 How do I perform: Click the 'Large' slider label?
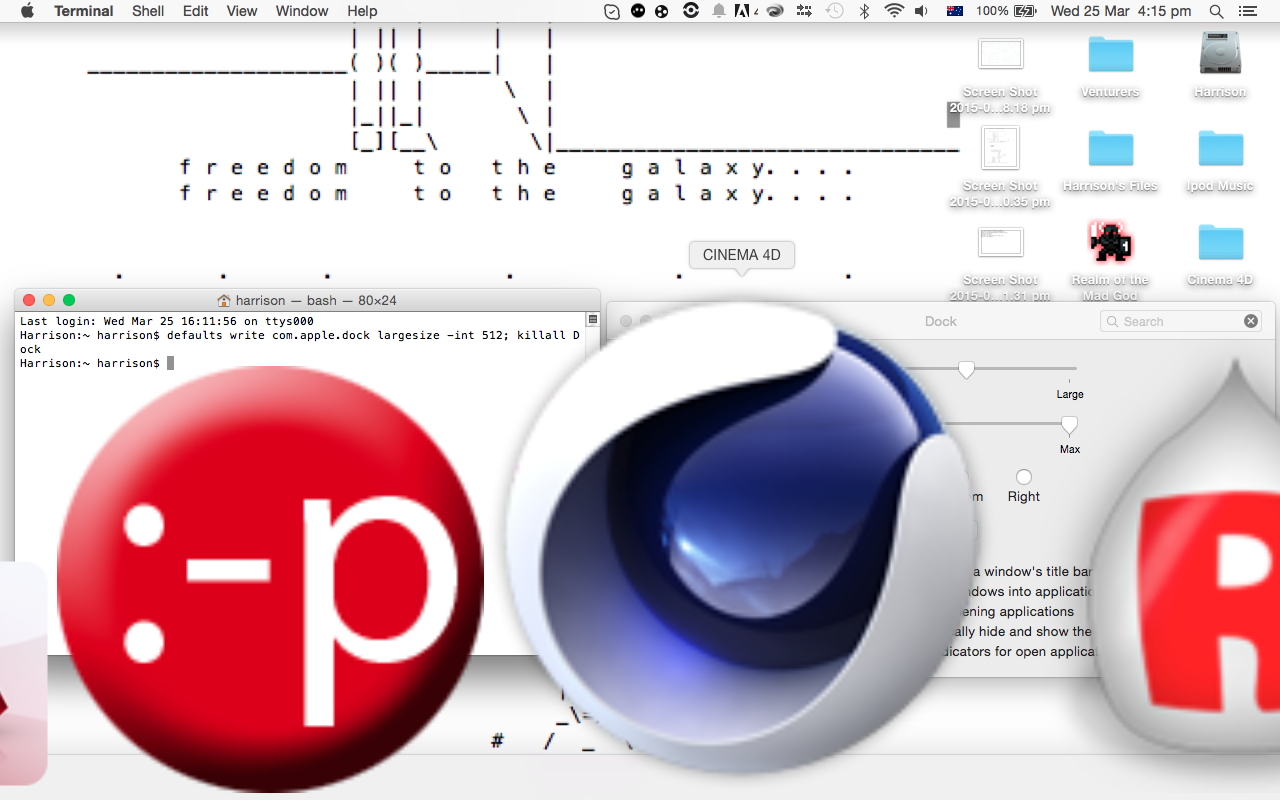coord(1070,394)
